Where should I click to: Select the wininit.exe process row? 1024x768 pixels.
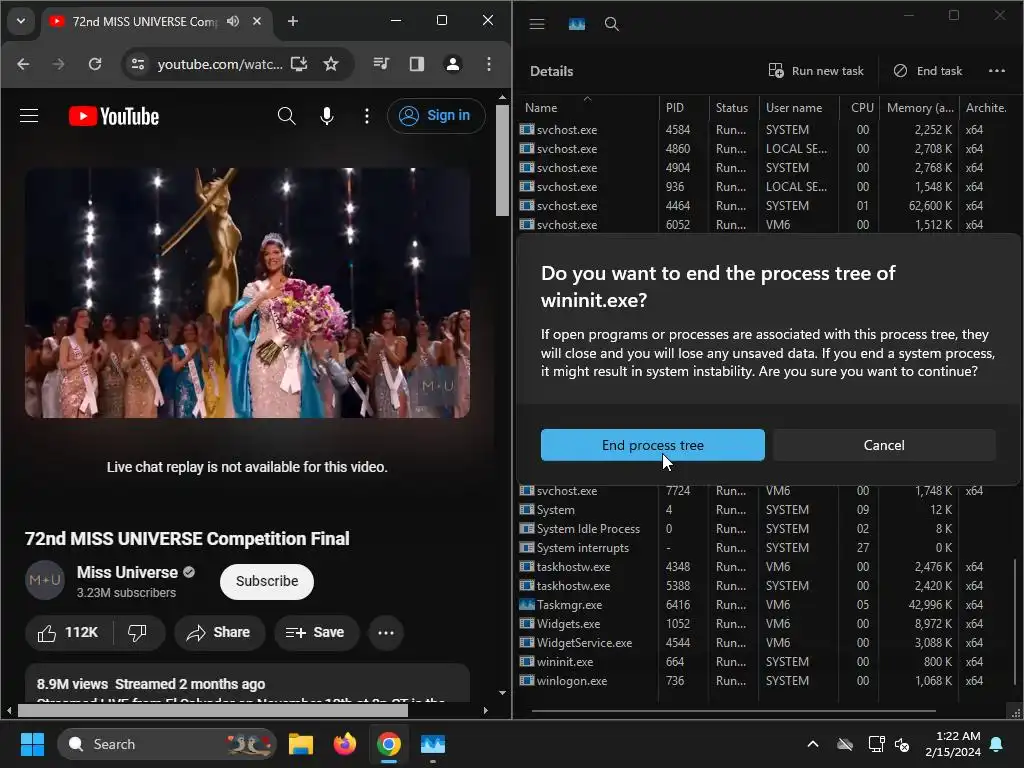pyautogui.click(x=765, y=662)
